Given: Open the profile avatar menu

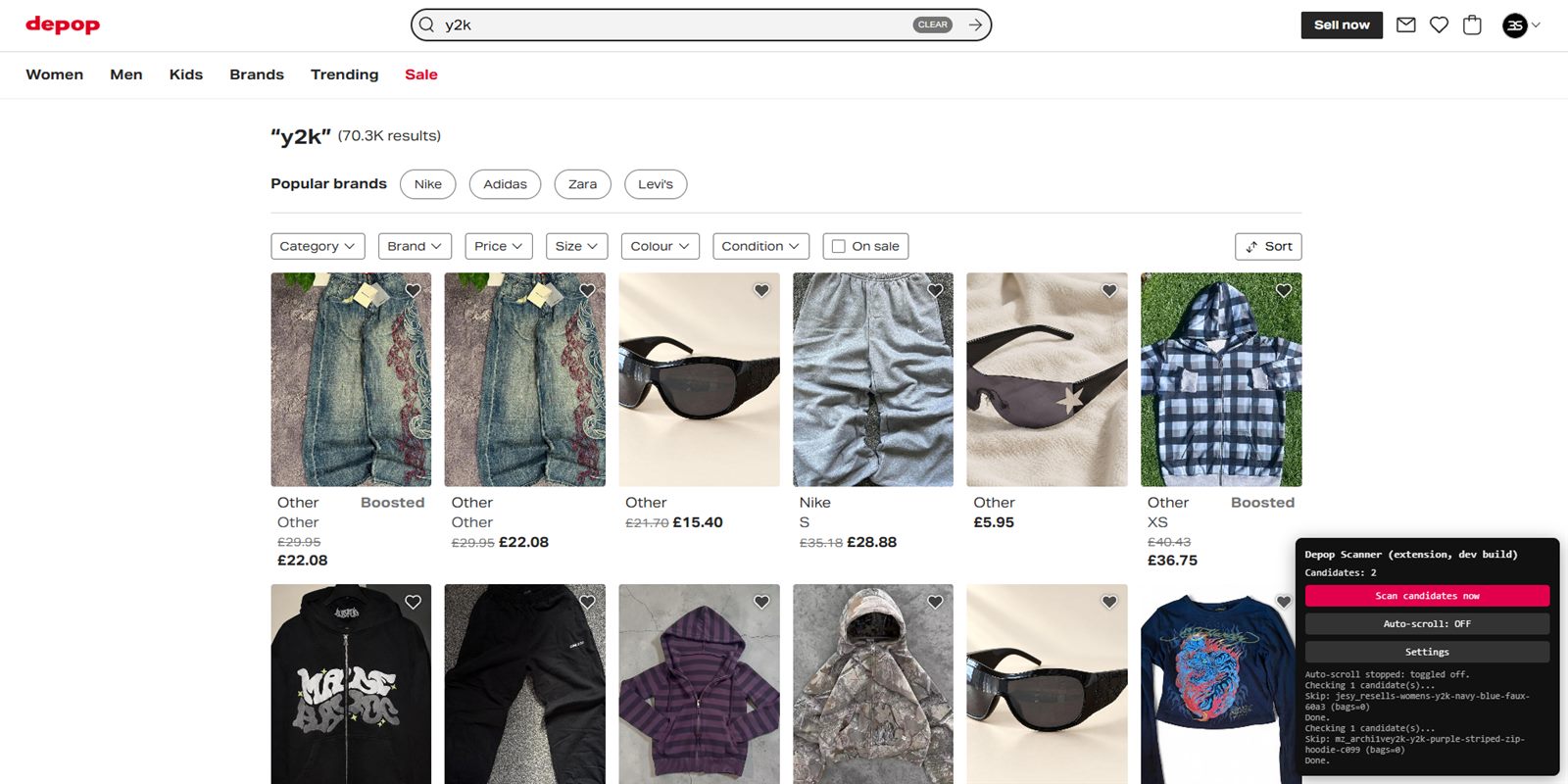Looking at the screenshot, I should pos(1514,25).
